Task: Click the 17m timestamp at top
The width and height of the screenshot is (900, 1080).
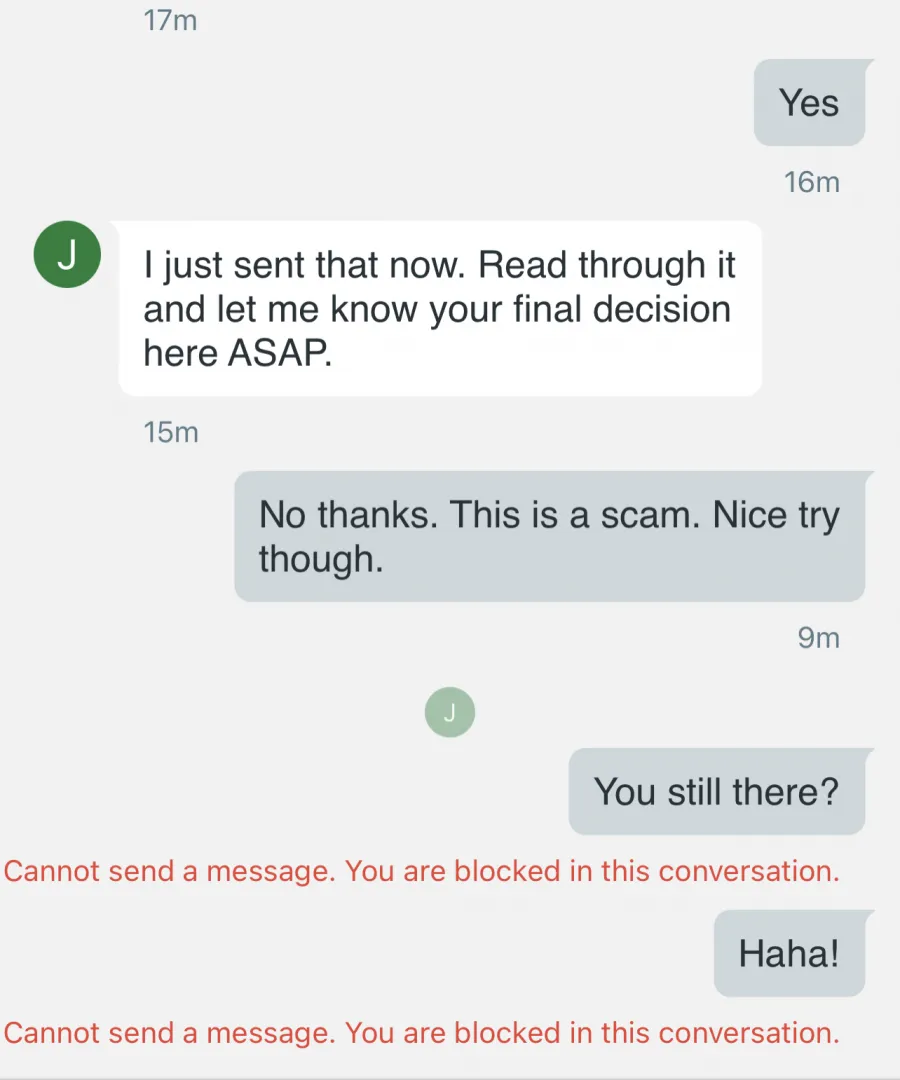Action: coord(170,20)
